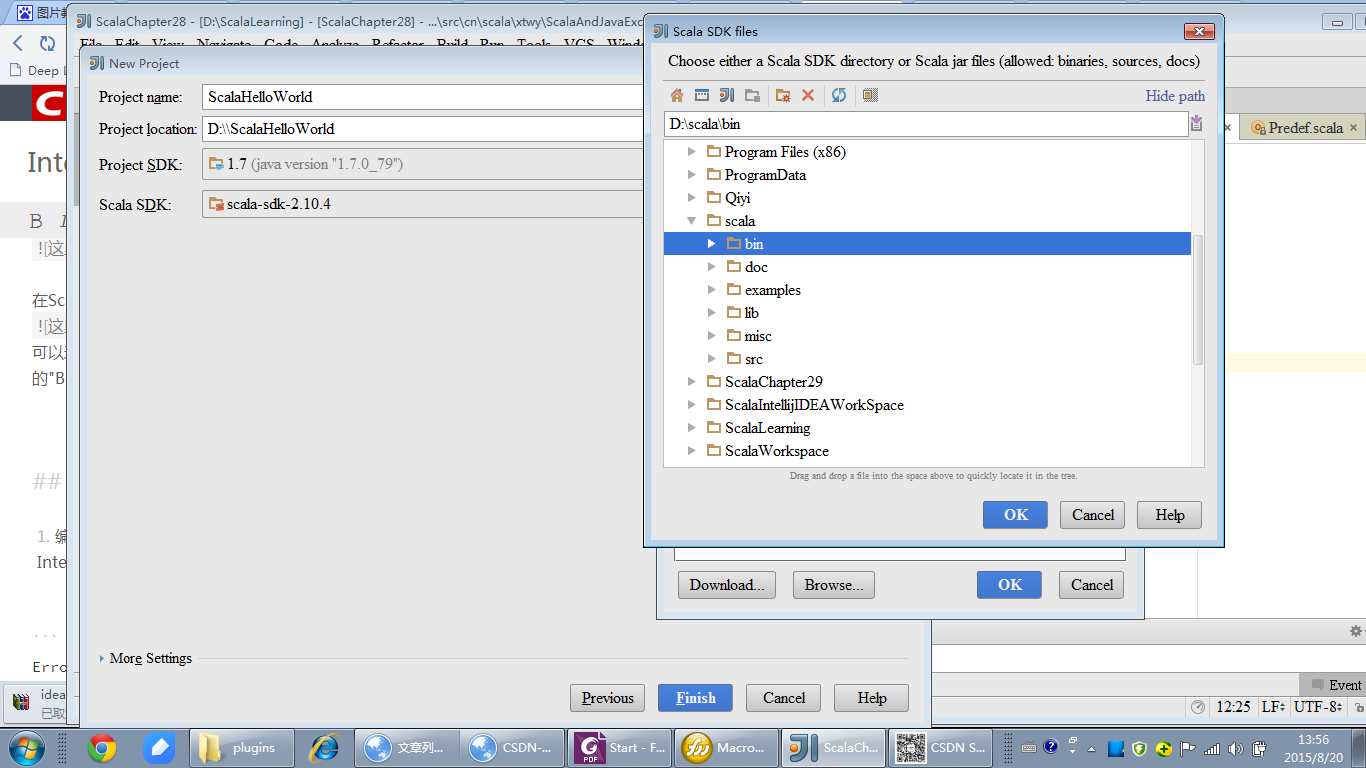Click Previous in New Project wizard

coord(608,698)
